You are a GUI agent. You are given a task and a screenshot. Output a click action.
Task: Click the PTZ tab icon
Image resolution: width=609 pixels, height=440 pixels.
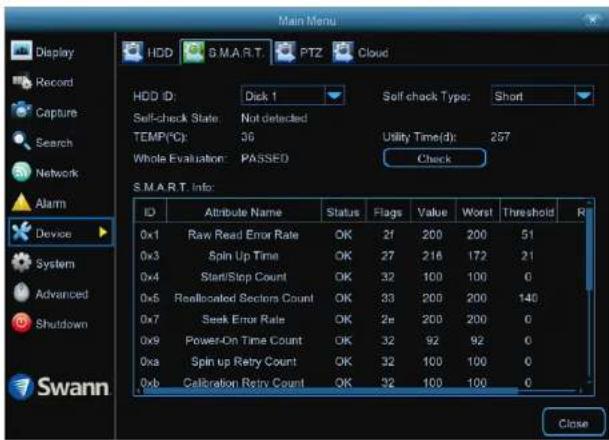[285, 52]
